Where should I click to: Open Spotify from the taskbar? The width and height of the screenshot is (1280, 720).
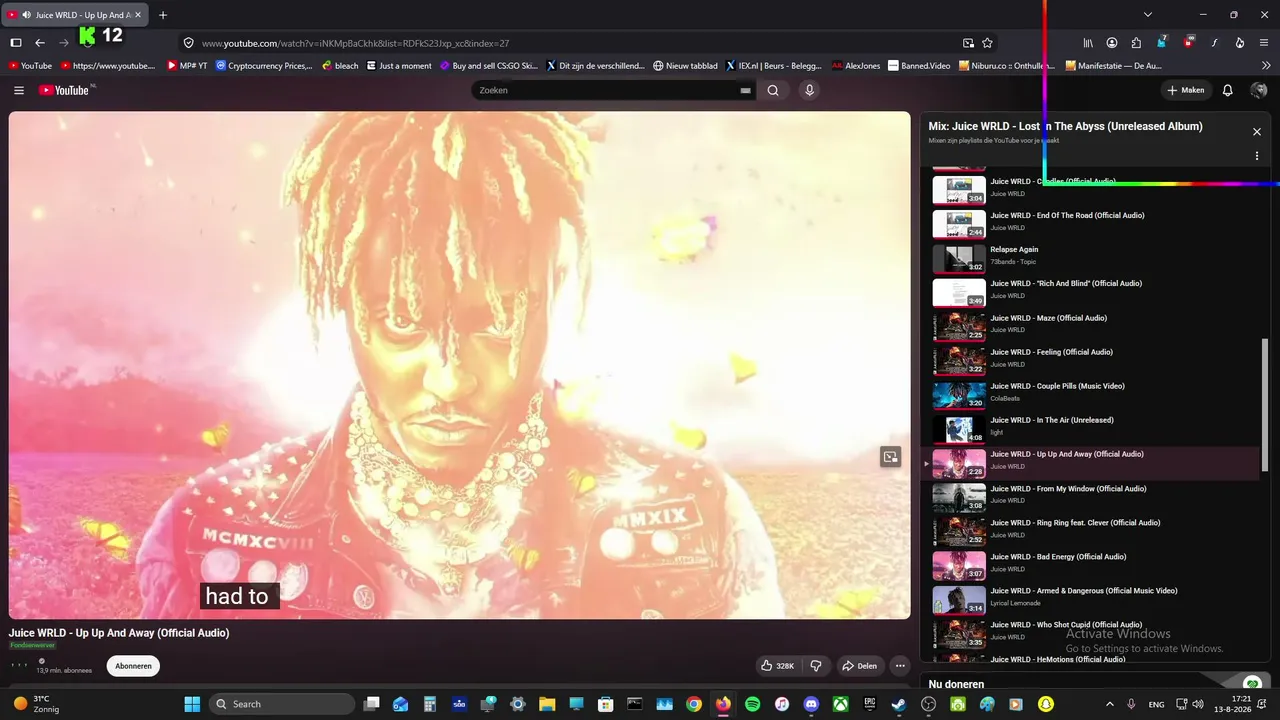(x=753, y=704)
